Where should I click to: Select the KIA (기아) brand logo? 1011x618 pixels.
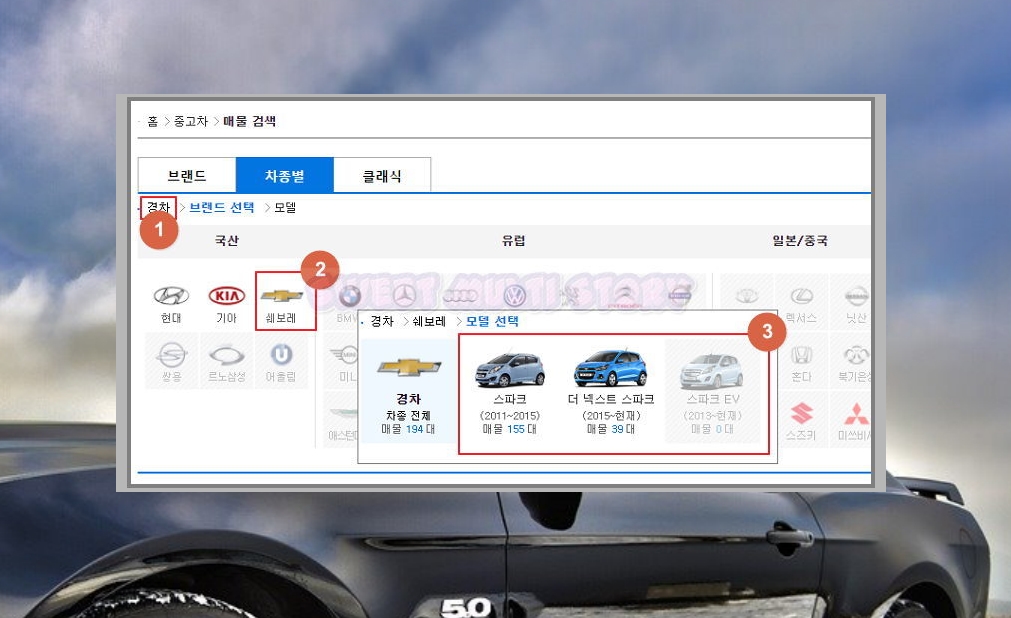[x=226, y=296]
